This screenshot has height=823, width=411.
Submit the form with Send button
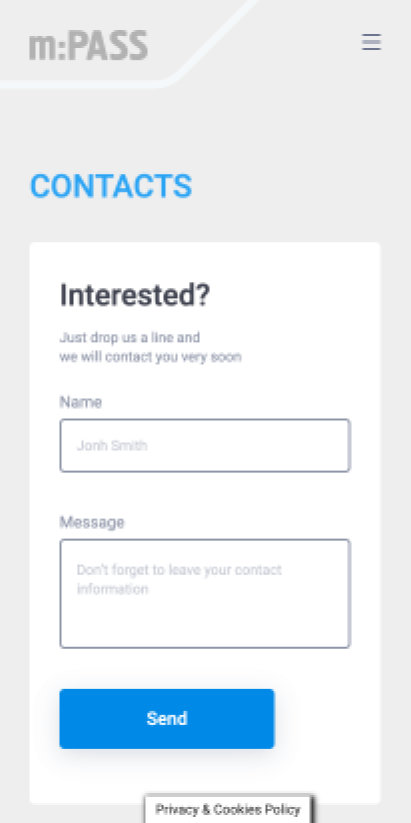pos(167,719)
